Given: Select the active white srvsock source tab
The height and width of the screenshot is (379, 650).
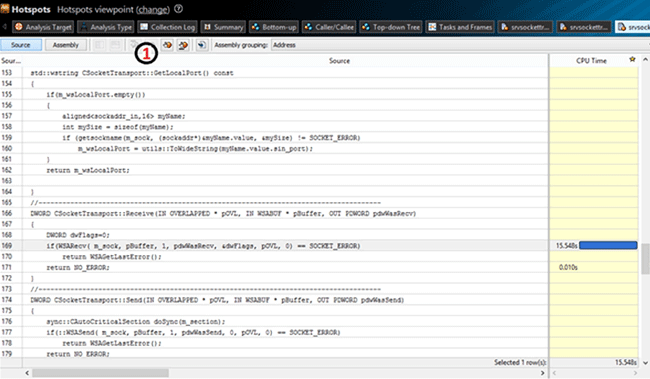Looking at the screenshot, I should click(633, 27).
